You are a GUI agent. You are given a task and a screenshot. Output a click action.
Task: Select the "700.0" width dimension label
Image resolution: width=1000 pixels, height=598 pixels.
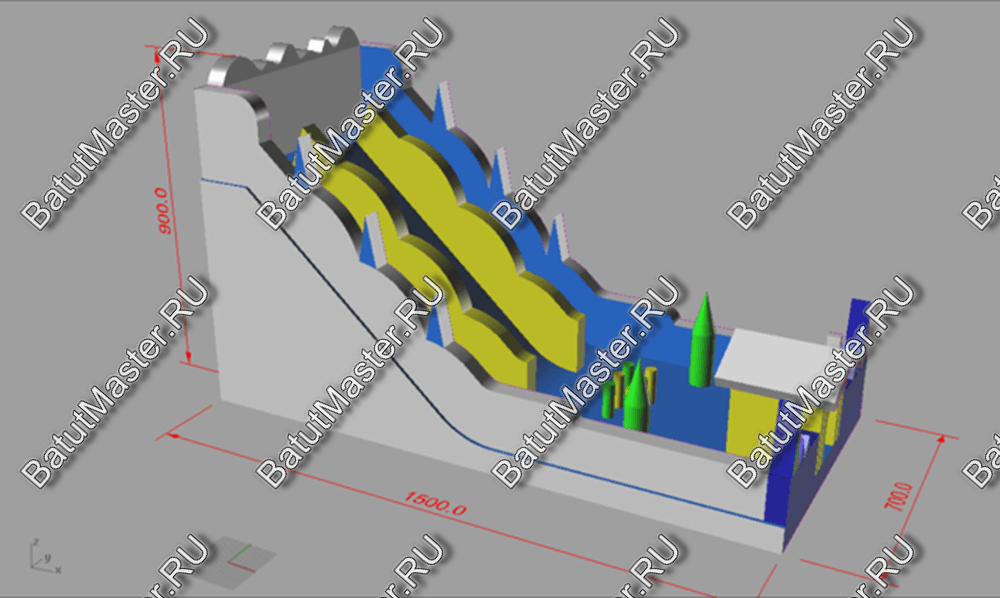point(899,496)
